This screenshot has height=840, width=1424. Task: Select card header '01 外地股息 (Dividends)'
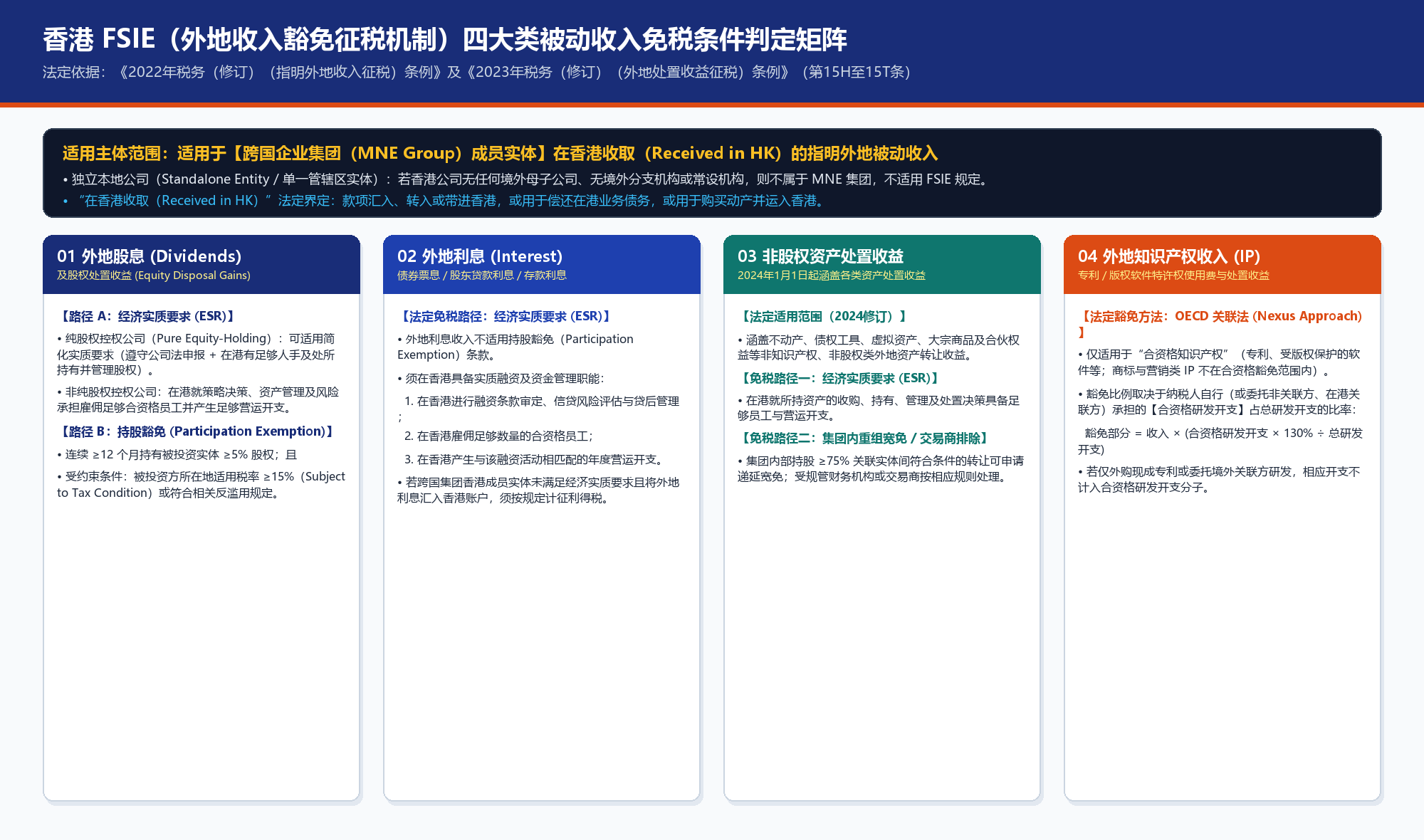point(149,256)
